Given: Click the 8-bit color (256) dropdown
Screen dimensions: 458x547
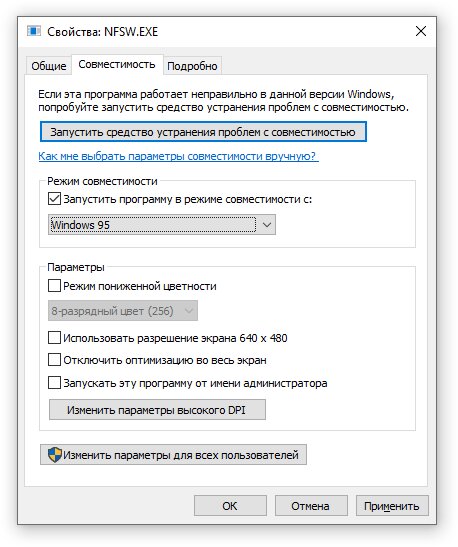Looking at the screenshot, I should point(123,310).
